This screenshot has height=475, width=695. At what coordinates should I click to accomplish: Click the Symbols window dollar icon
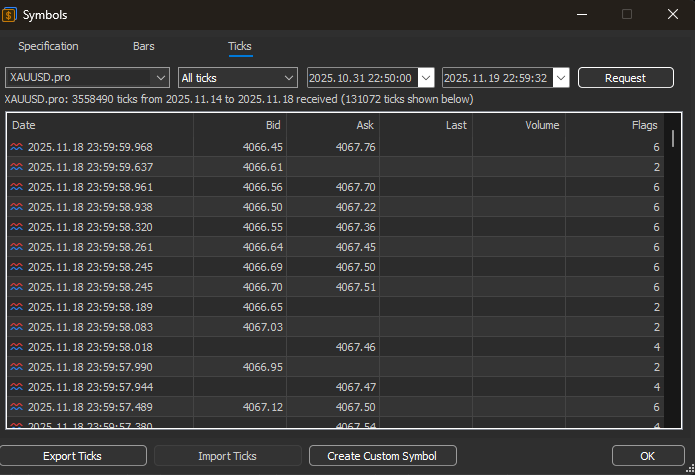(9, 15)
